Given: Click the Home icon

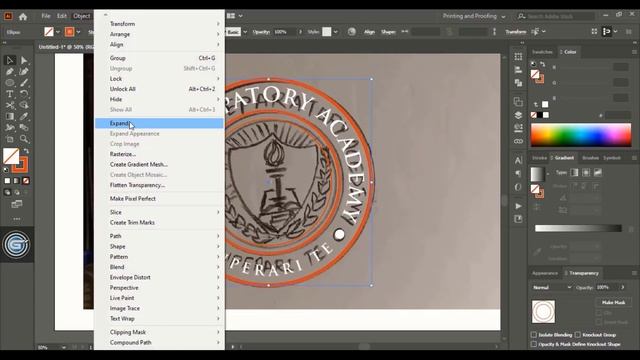Looking at the screenshot, I should pos(23,16).
